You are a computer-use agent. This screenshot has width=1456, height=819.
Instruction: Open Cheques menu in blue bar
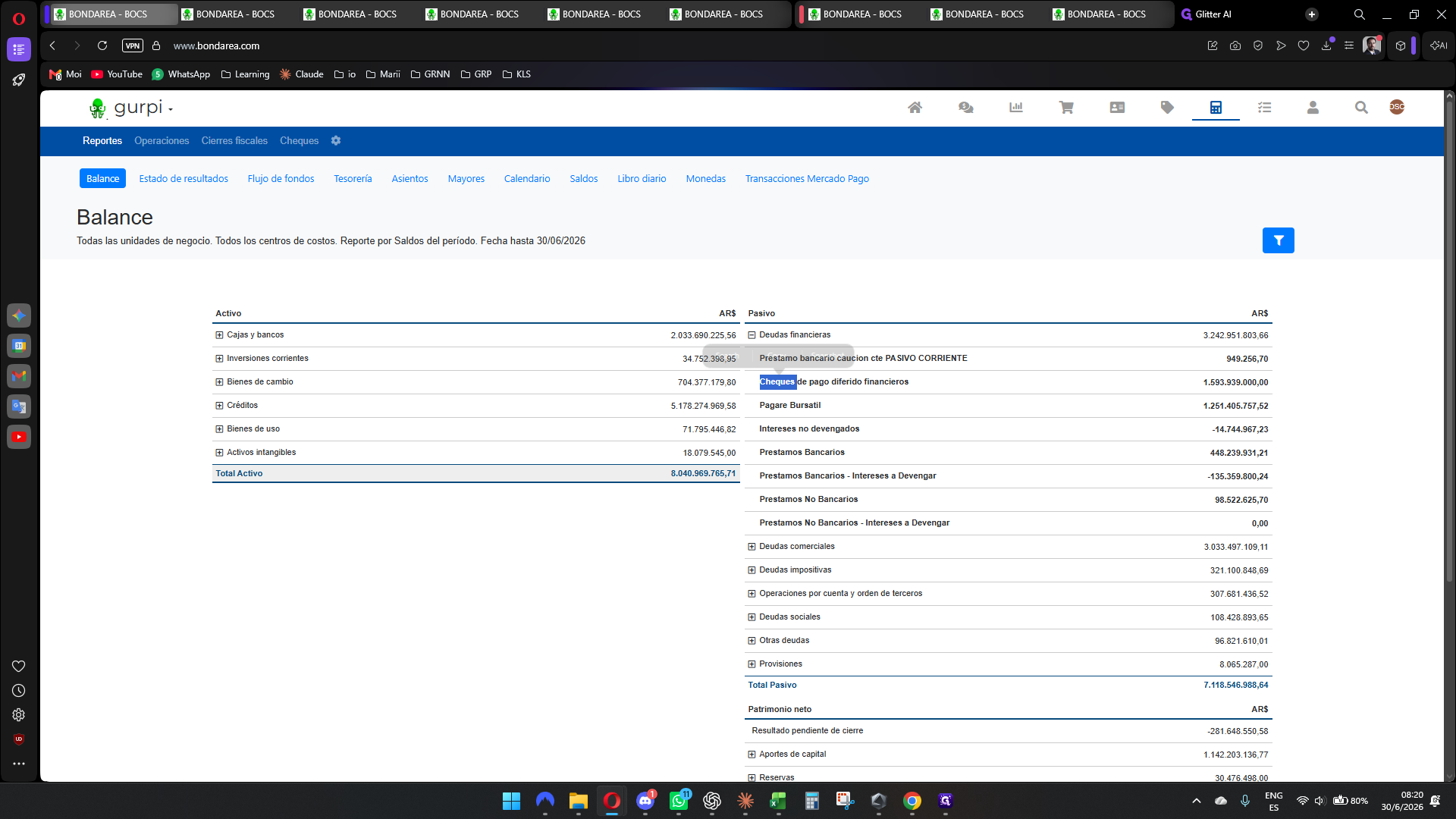(299, 140)
